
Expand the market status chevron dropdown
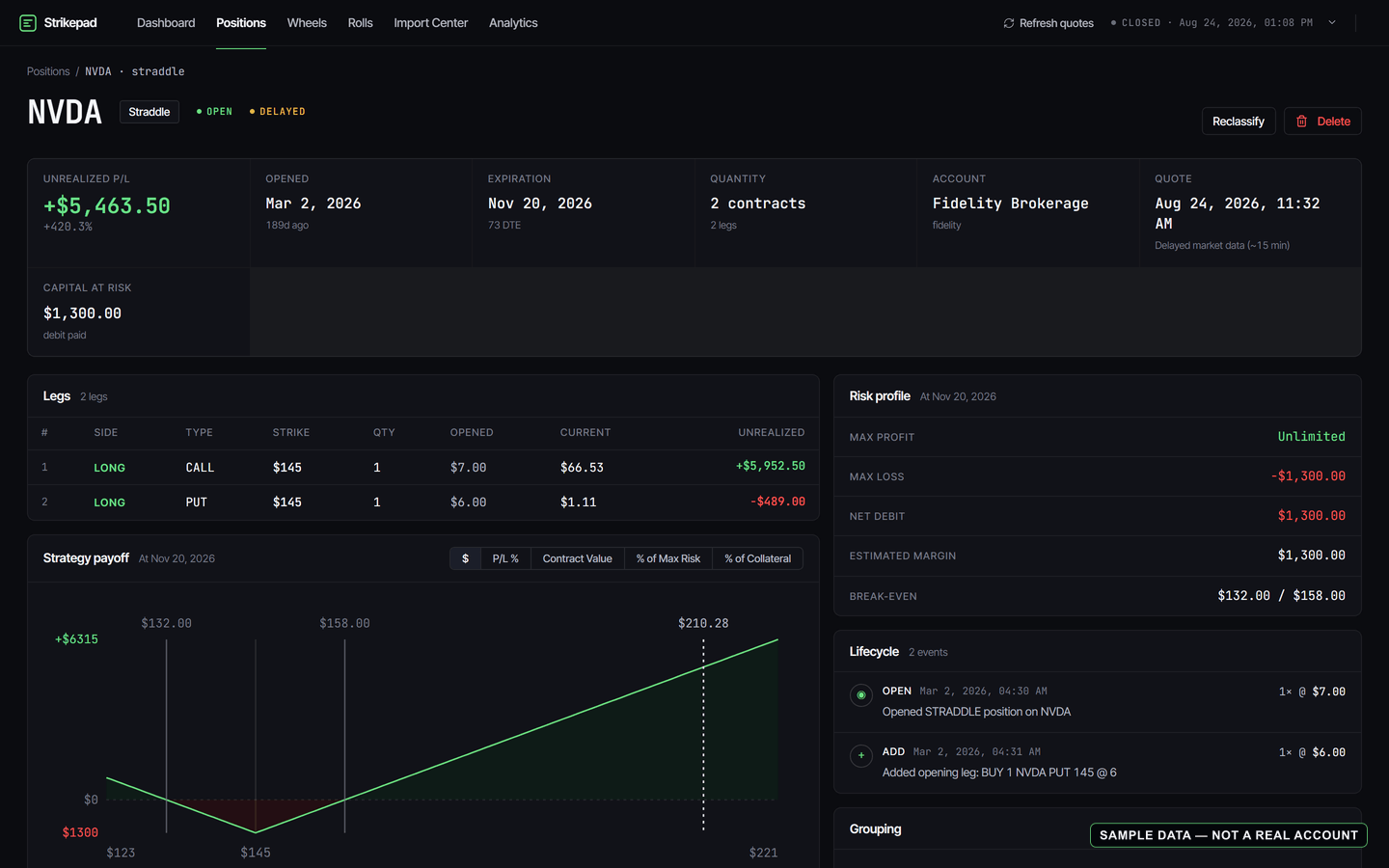1332,23
